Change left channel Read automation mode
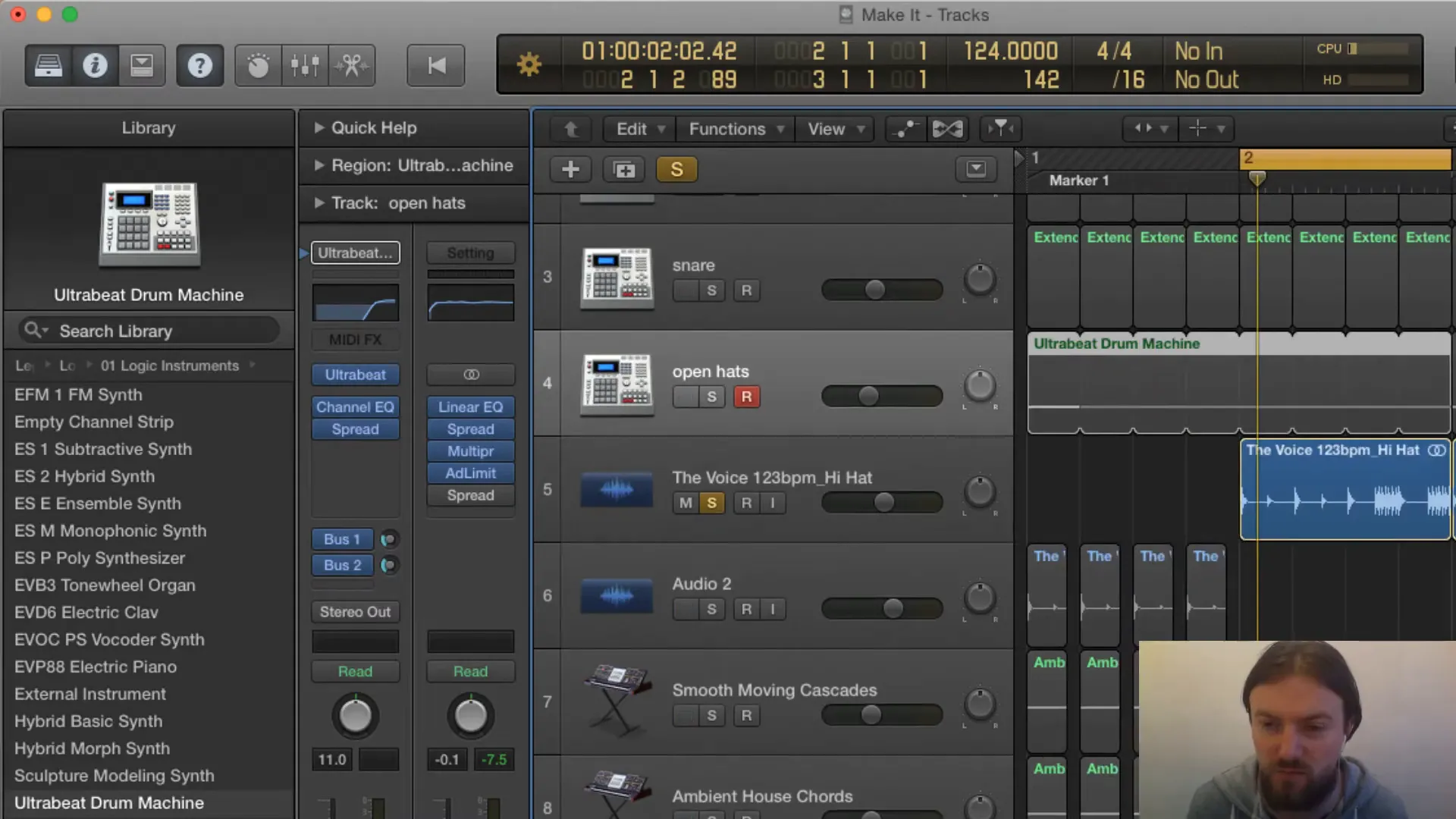The image size is (1456, 819). pos(355,672)
